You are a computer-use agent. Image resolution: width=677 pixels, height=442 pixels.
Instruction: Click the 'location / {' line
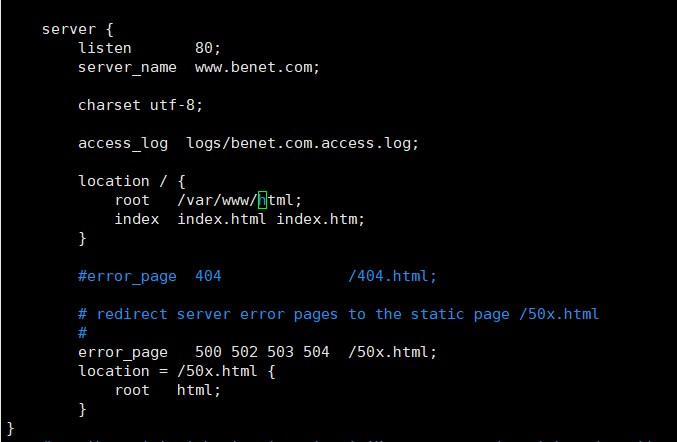pos(132,181)
